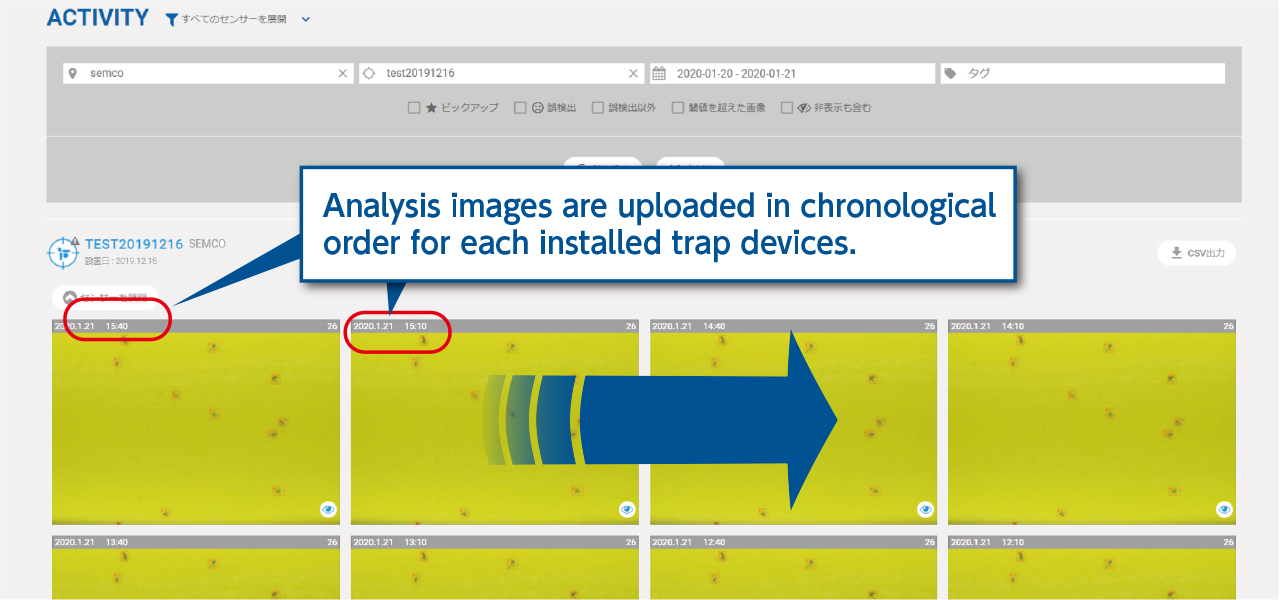Toggle visibility eye on 15:40 image
The height and width of the screenshot is (600, 1280).
(x=328, y=510)
